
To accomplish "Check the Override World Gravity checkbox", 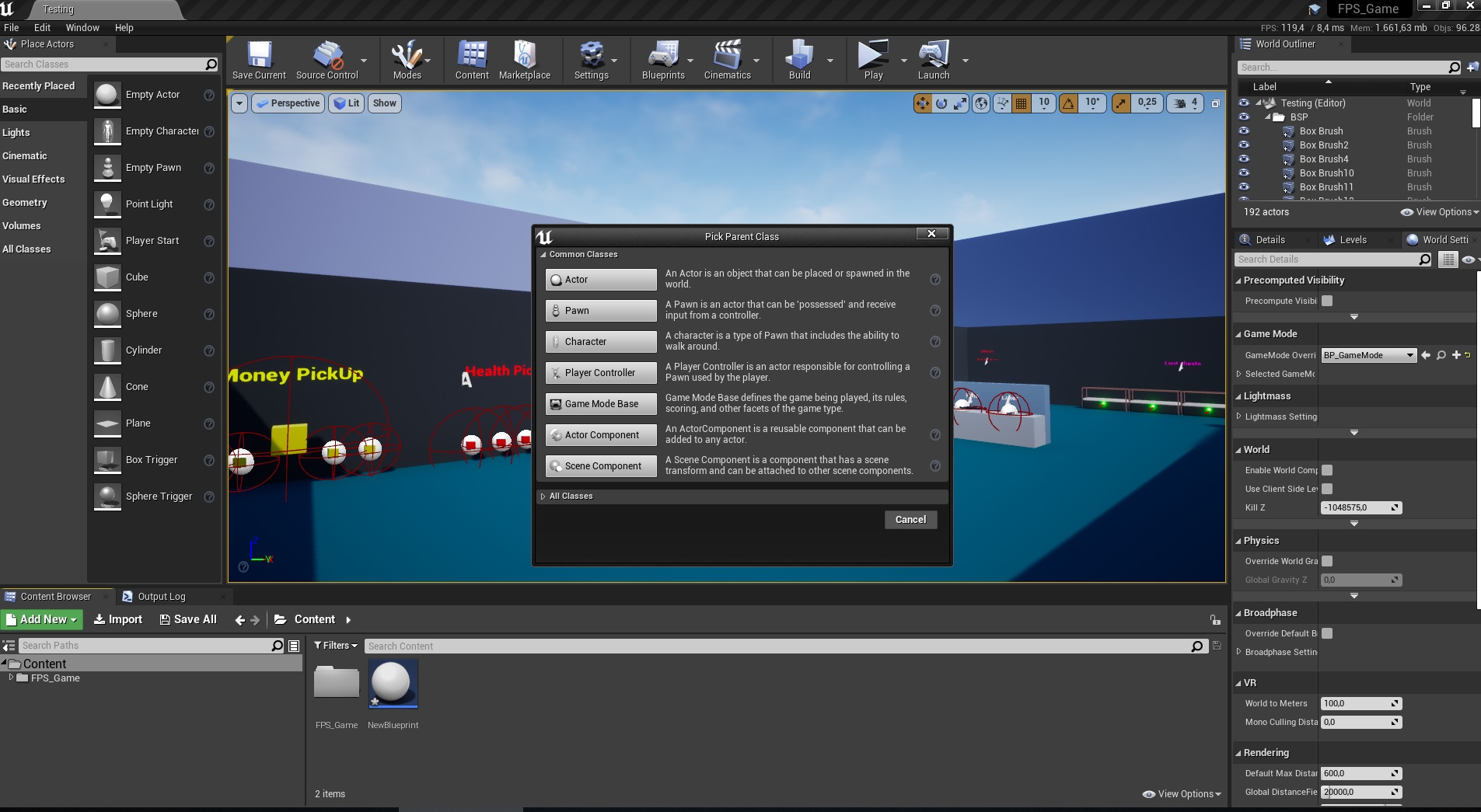I will [x=1327, y=561].
